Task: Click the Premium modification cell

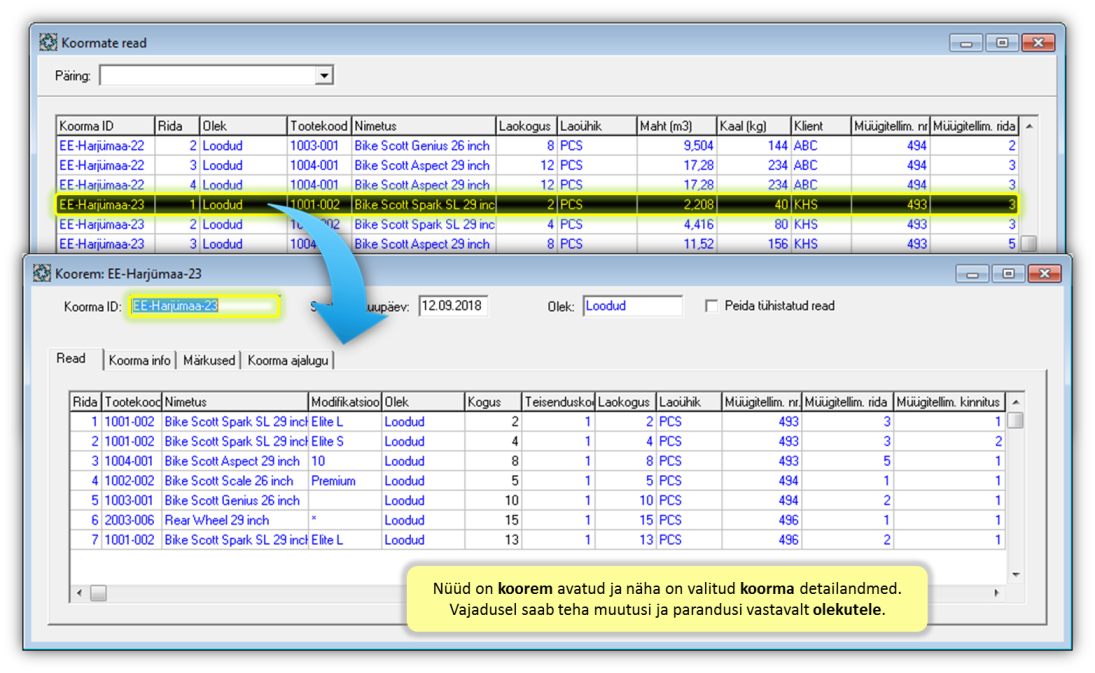Action: coord(345,481)
